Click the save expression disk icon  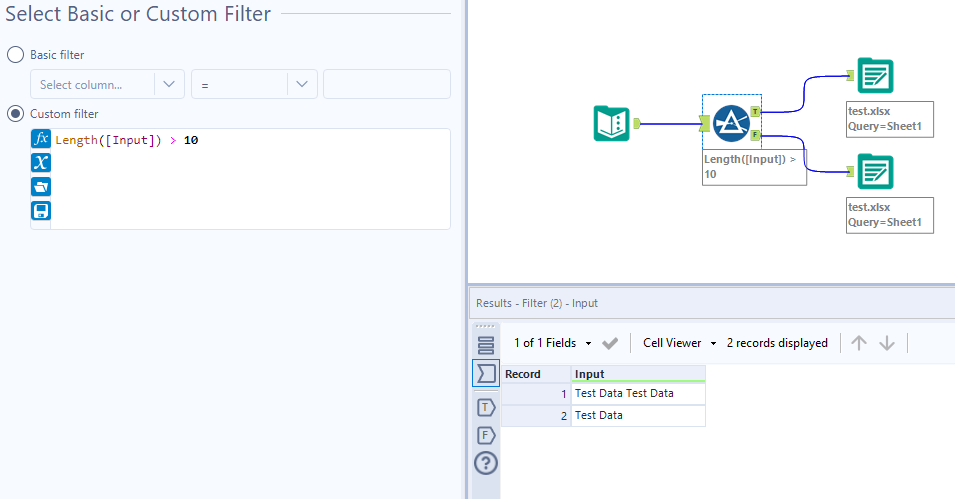(41, 211)
